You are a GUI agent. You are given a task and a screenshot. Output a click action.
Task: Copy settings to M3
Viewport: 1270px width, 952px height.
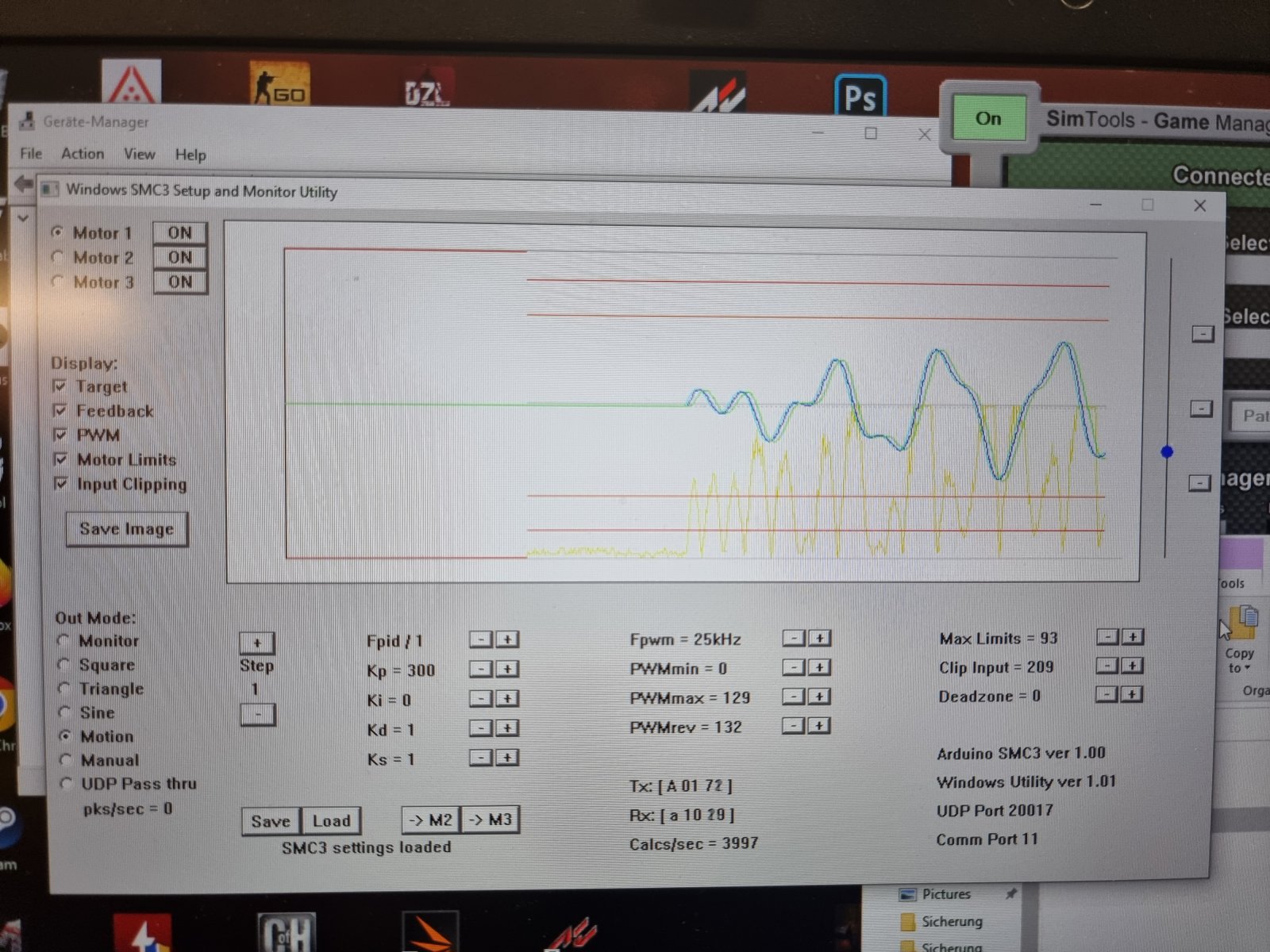click(x=491, y=820)
